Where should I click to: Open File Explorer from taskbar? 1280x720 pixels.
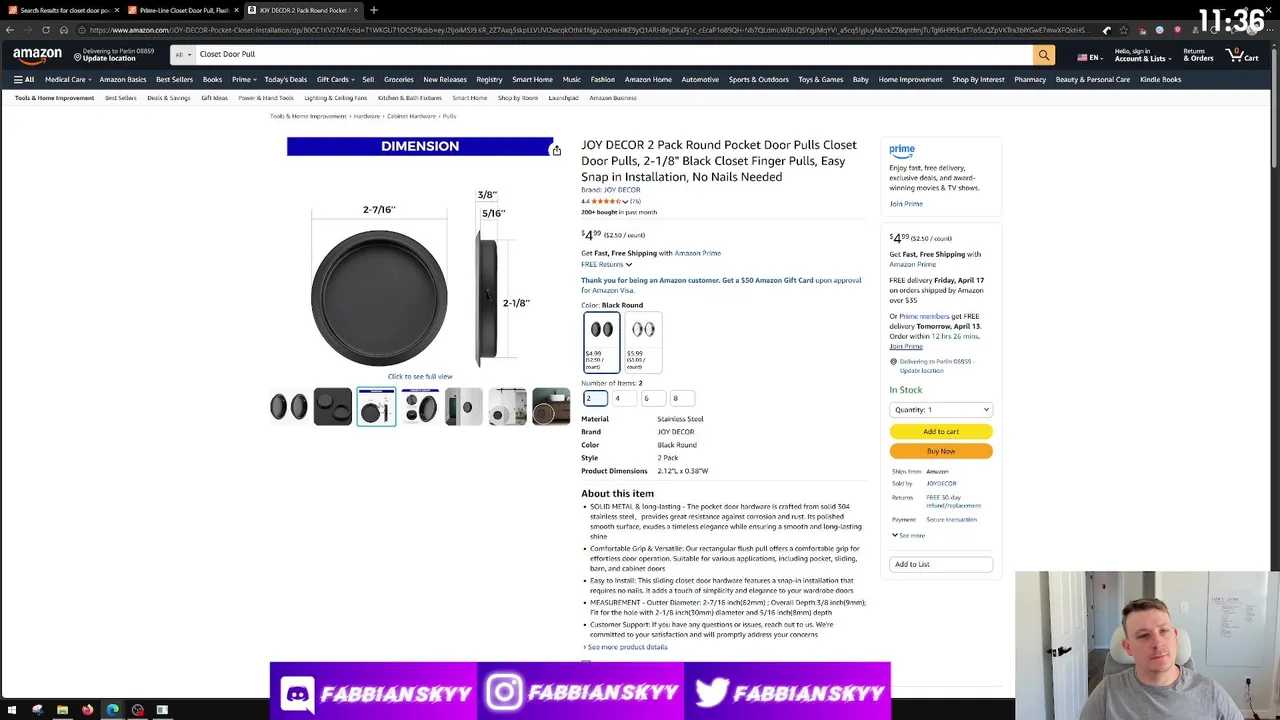[62, 710]
